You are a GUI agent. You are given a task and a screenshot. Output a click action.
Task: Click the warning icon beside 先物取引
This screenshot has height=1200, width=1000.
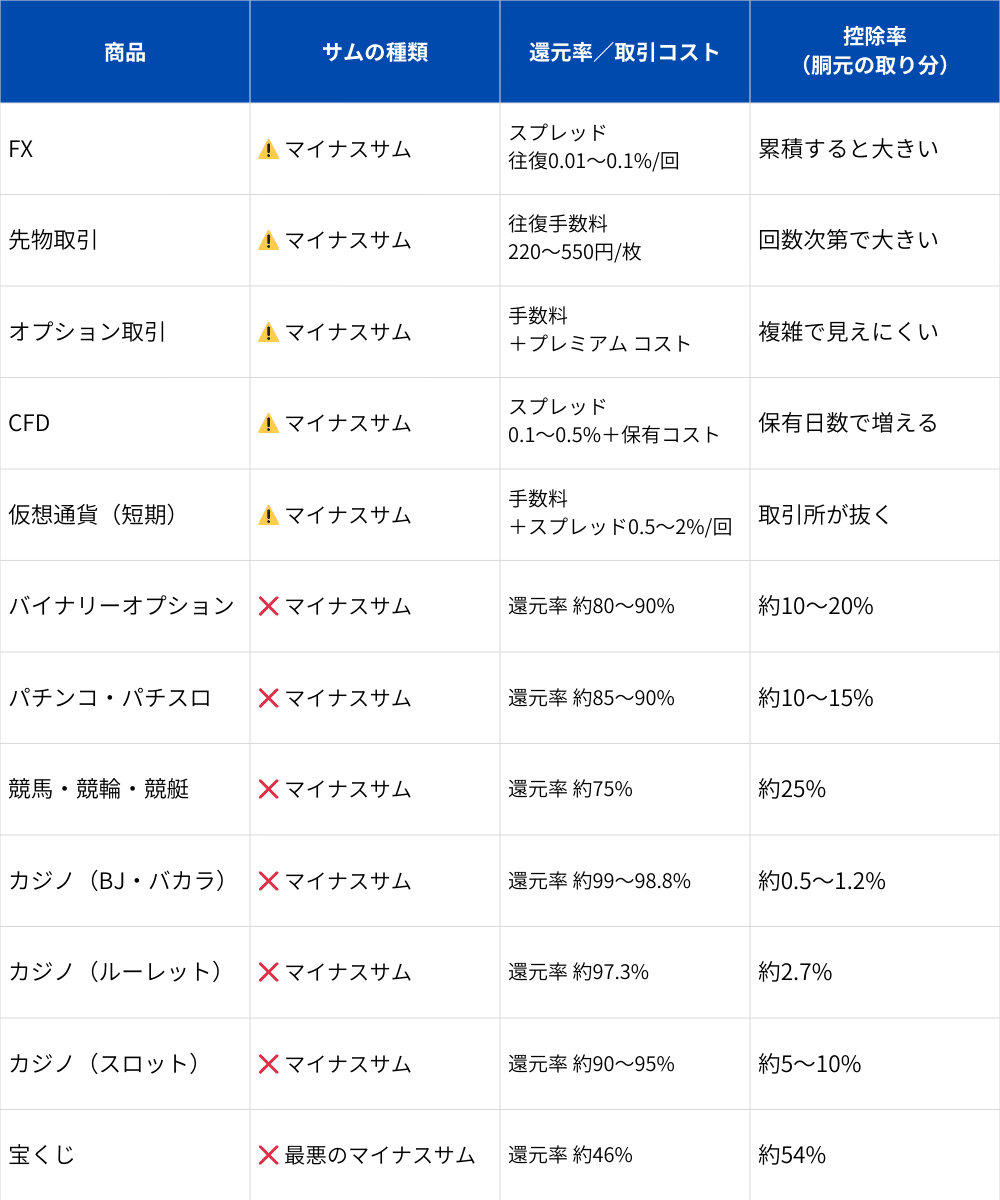click(x=268, y=240)
